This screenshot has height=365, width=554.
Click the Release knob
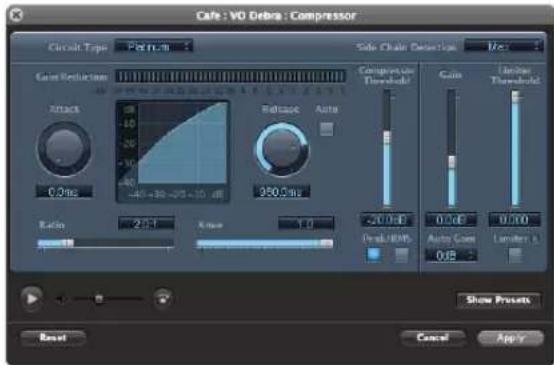(282, 149)
